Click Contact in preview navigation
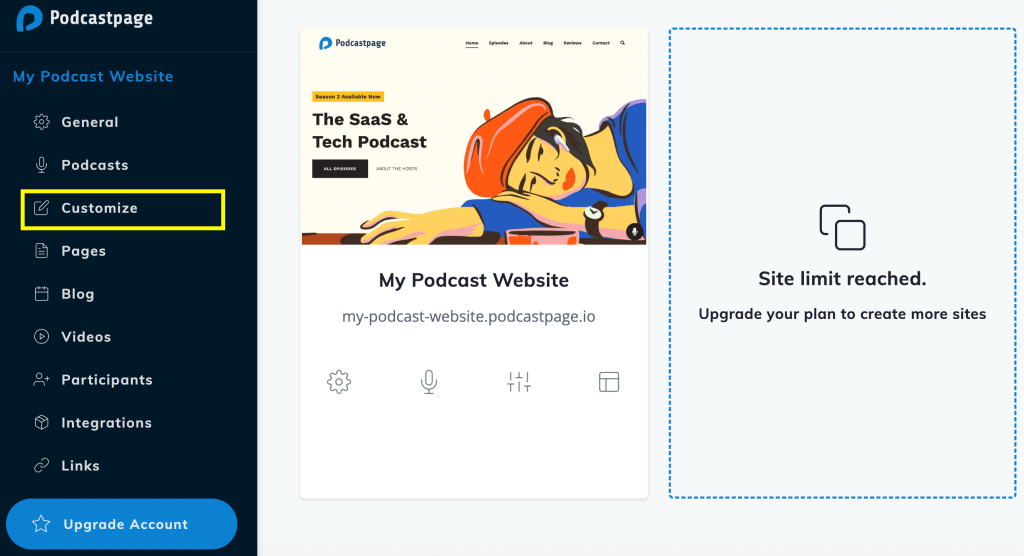 [601, 43]
